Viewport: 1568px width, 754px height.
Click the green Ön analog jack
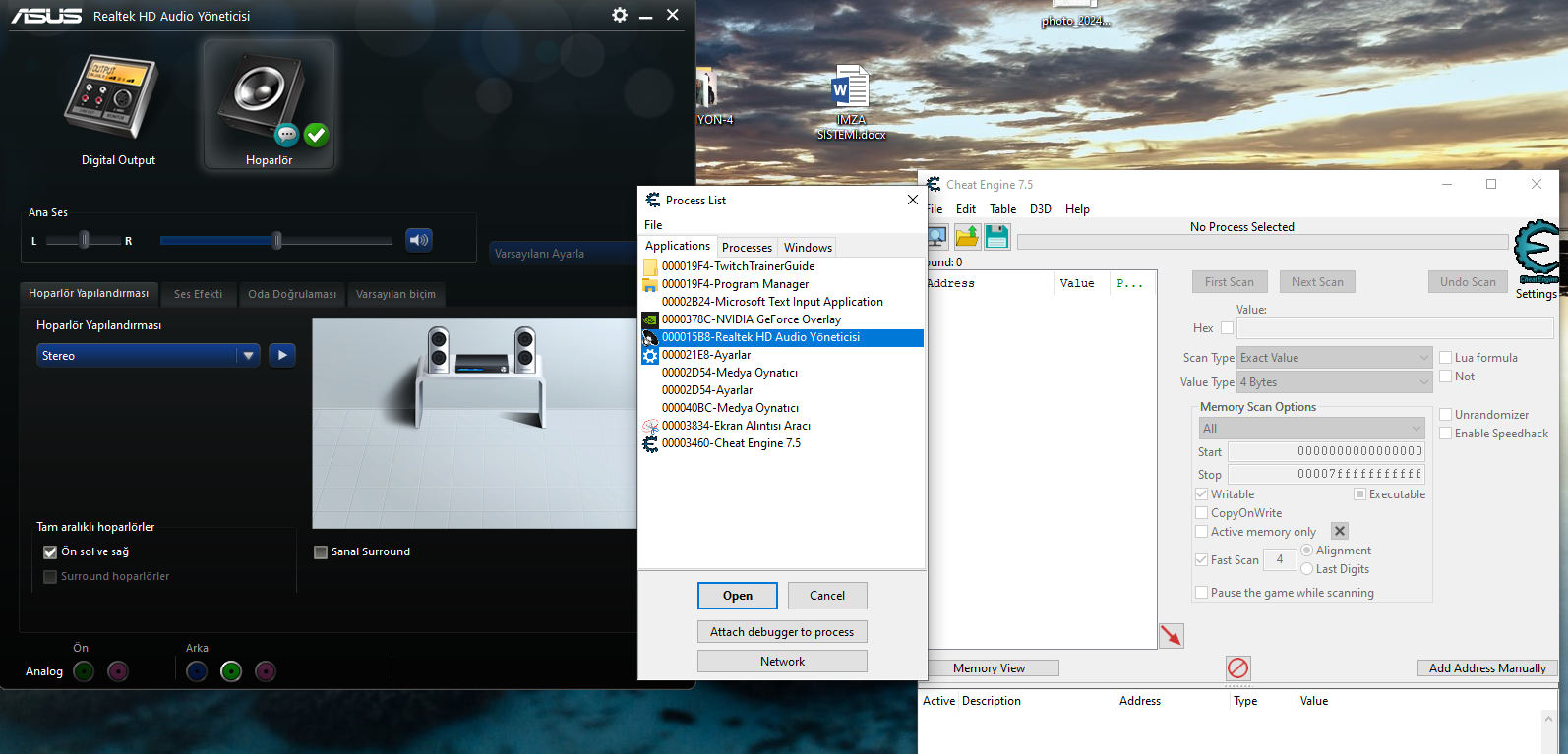click(x=84, y=671)
